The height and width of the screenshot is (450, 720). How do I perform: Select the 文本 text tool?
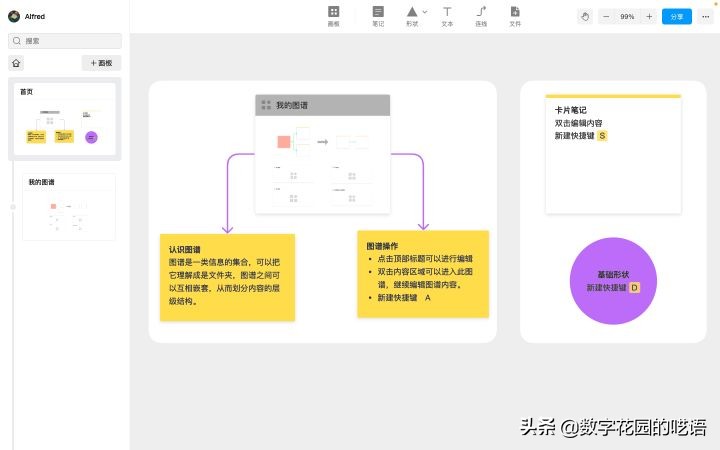tap(447, 16)
